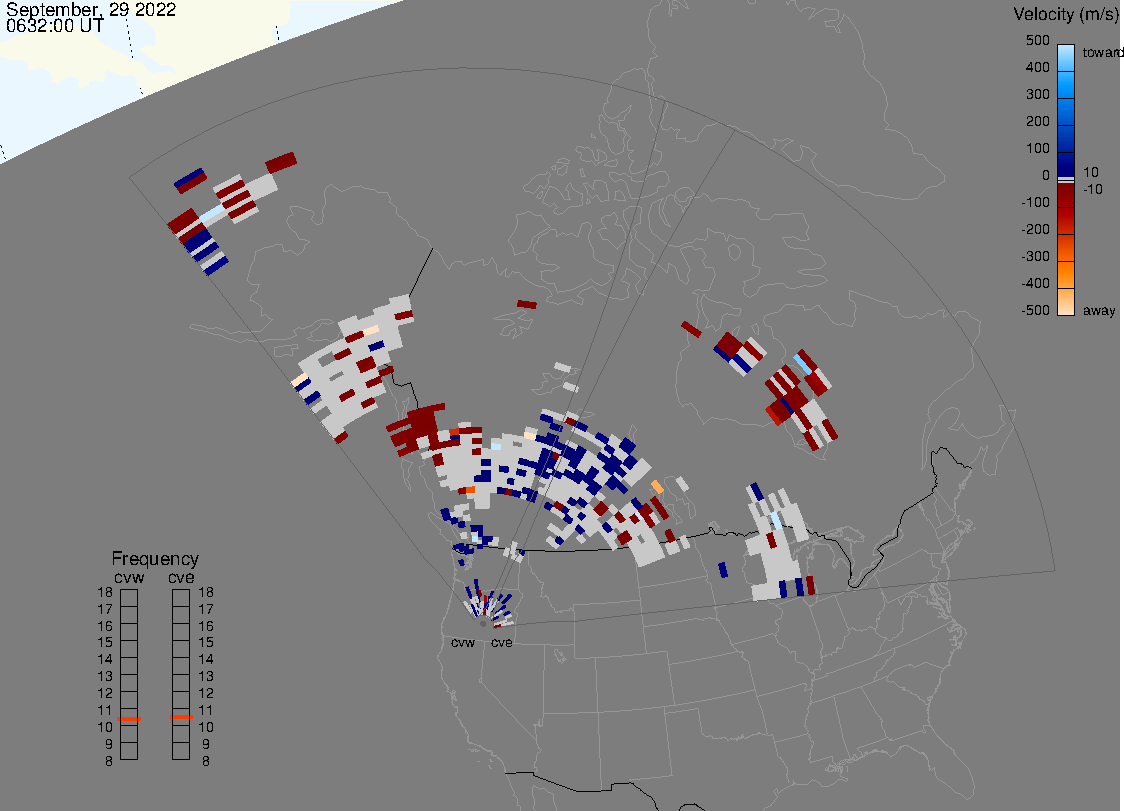The image size is (1124, 811).
Task: Click the 'Velocity (m/s)' legend title
Action: 1067,14
